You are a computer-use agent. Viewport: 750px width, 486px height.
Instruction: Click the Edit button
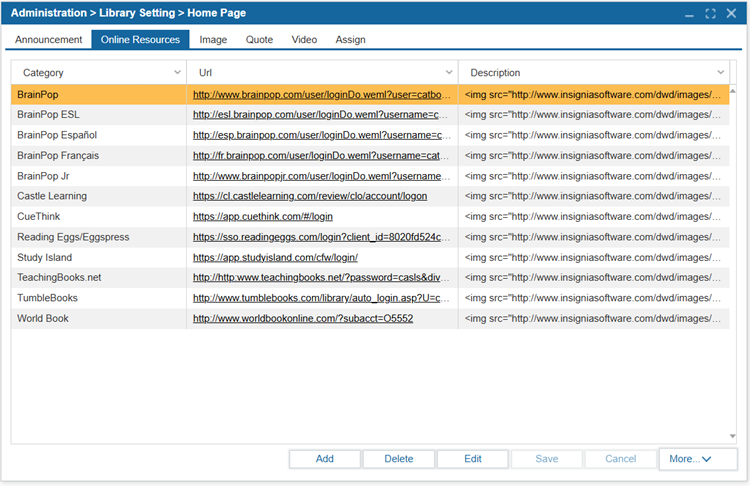click(x=473, y=459)
